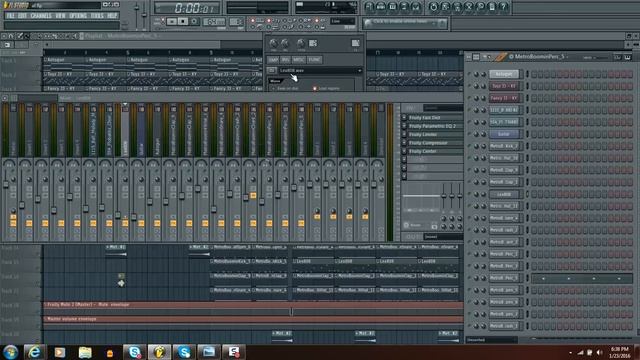Open the Lex808 sample file dropdown
Viewport: 640px width, 360px height.
(x=320, y=71)
